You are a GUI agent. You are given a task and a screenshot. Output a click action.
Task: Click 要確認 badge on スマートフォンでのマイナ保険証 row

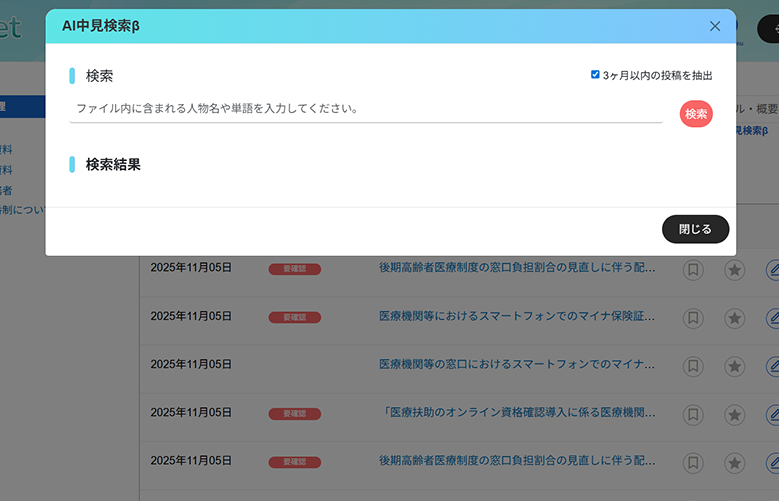[x=295, y=318]
